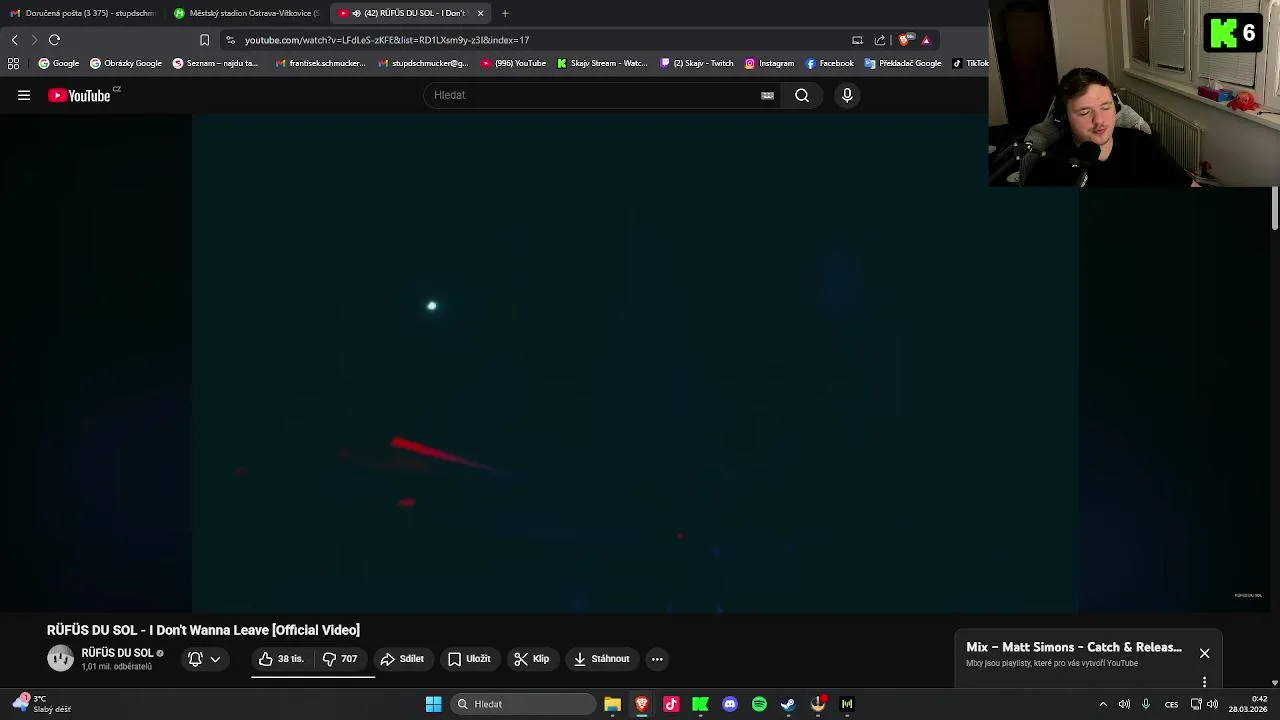The image size is (1280, 720).
Task: Open the YouTube guide hamburger menu
Action: click(x=24, y=95)
